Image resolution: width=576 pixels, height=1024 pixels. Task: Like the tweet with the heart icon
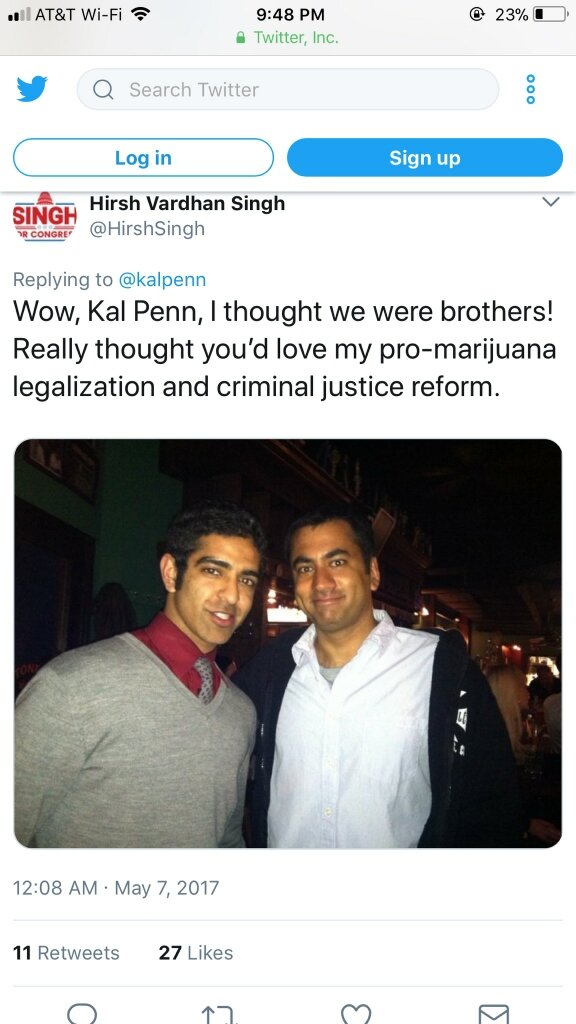tap(356, 1014)
